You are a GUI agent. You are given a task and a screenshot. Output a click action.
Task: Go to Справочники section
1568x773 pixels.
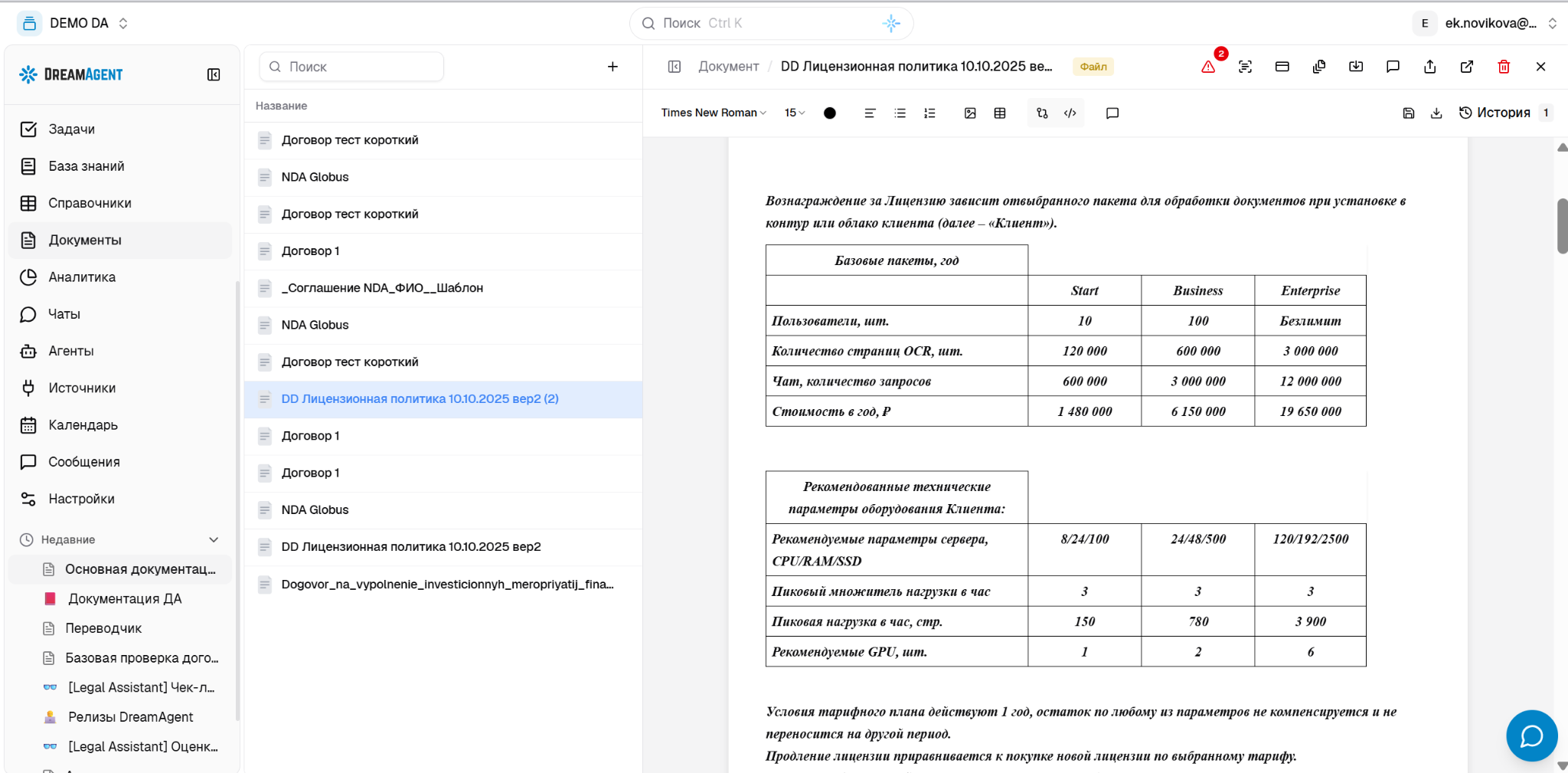[x=120, y=203]
